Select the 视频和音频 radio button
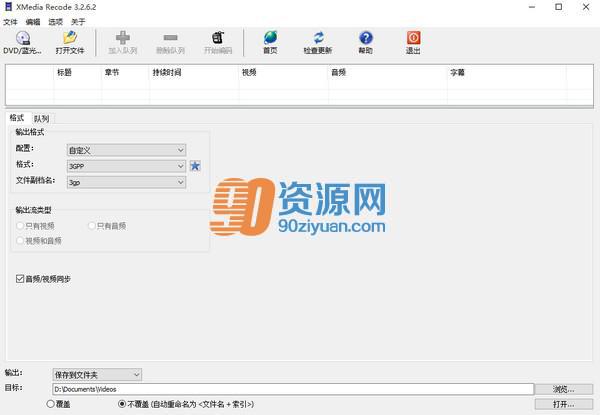 (x=20, y=241)
